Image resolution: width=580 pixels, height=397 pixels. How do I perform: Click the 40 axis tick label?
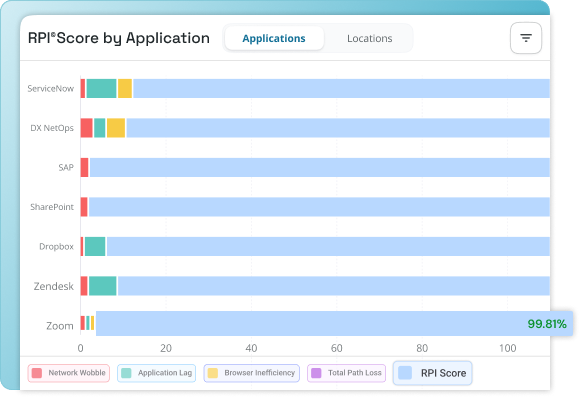pyautogui.click(x=251, y=348)
